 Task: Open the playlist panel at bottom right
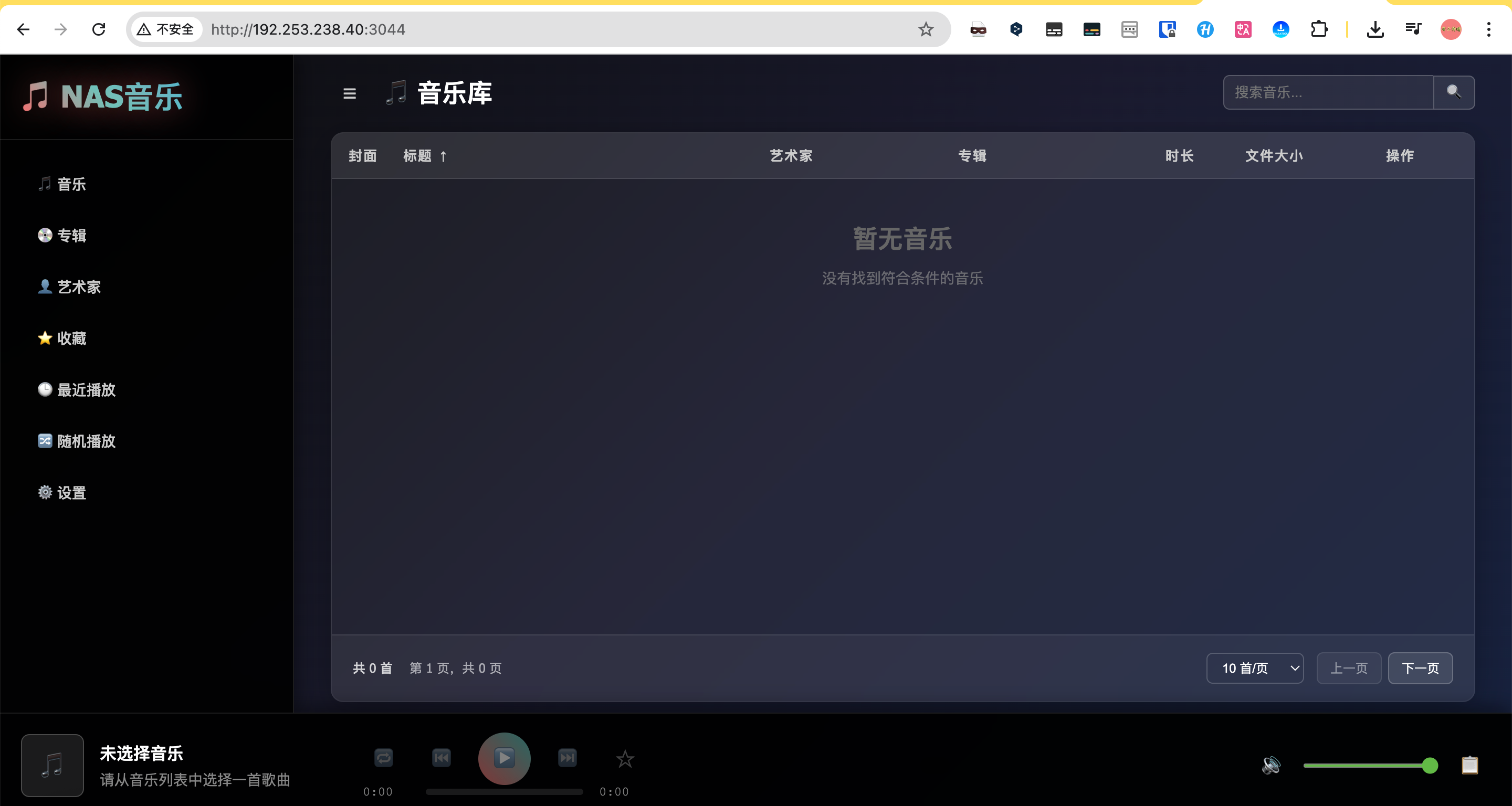(x=1470, y=765)
